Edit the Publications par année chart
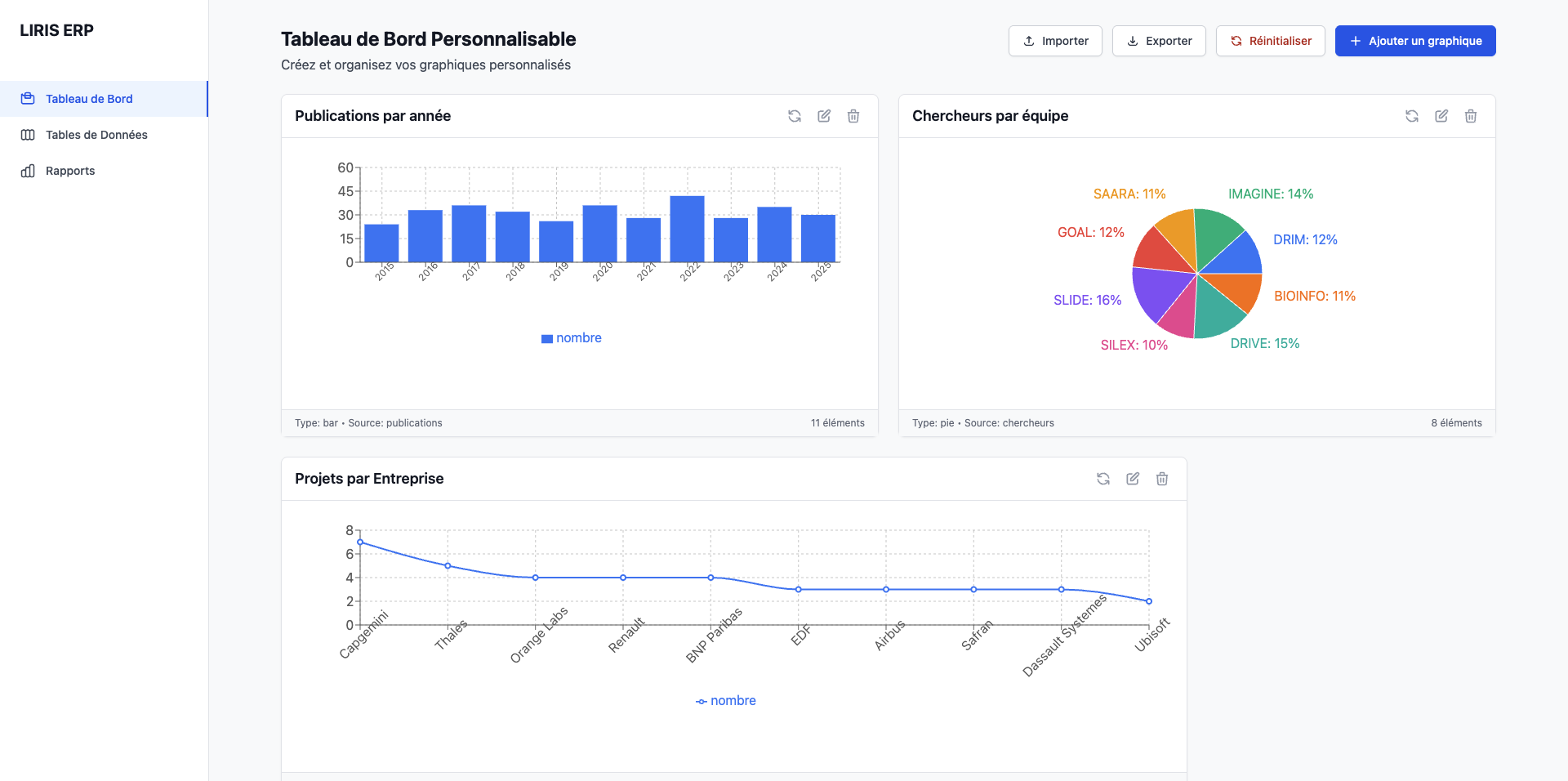Viewport: 1568px width, 781px height. 823,116
